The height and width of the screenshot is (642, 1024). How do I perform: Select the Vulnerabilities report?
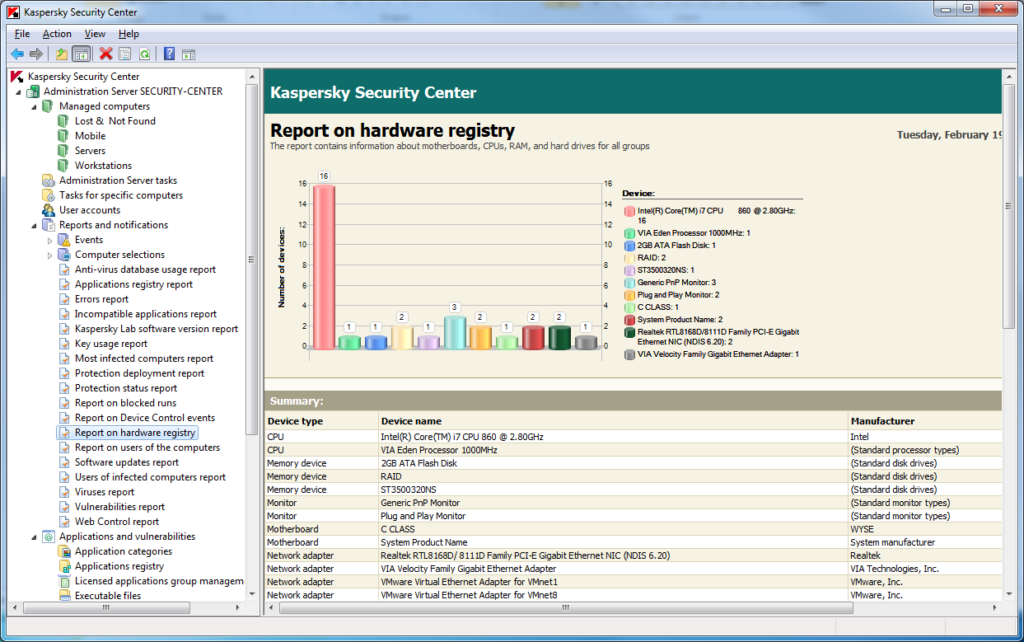pyautogui.click(x=120, y=507)
